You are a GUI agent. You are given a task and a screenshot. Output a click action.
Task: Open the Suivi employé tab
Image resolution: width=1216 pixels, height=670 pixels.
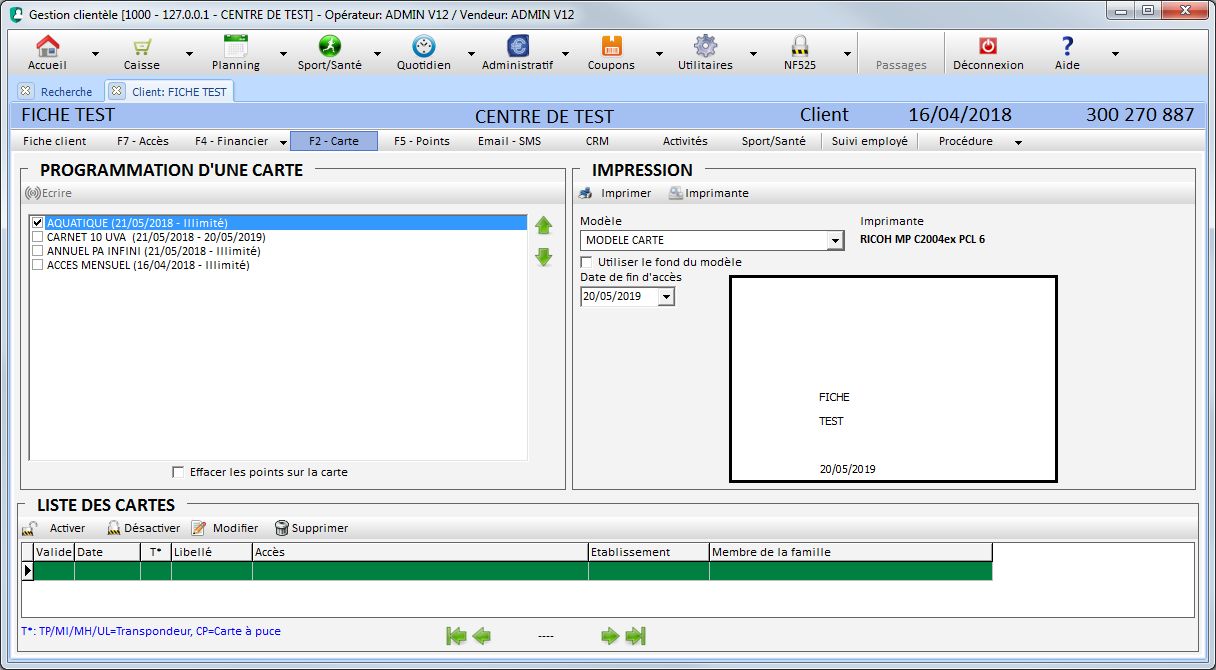click(x=870, y=141)
